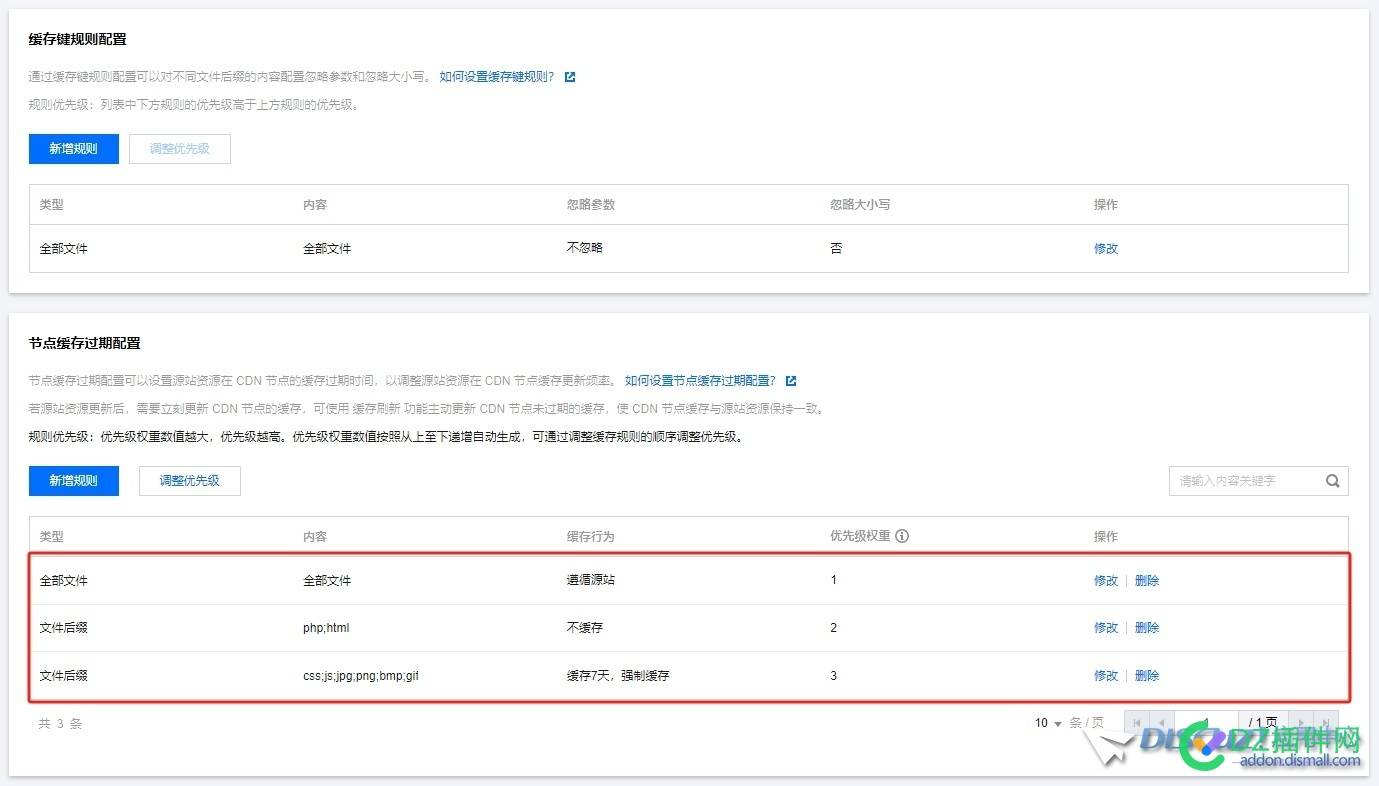
Task: Click the 缓存行为 column header
Action: (x=591, y=537)
